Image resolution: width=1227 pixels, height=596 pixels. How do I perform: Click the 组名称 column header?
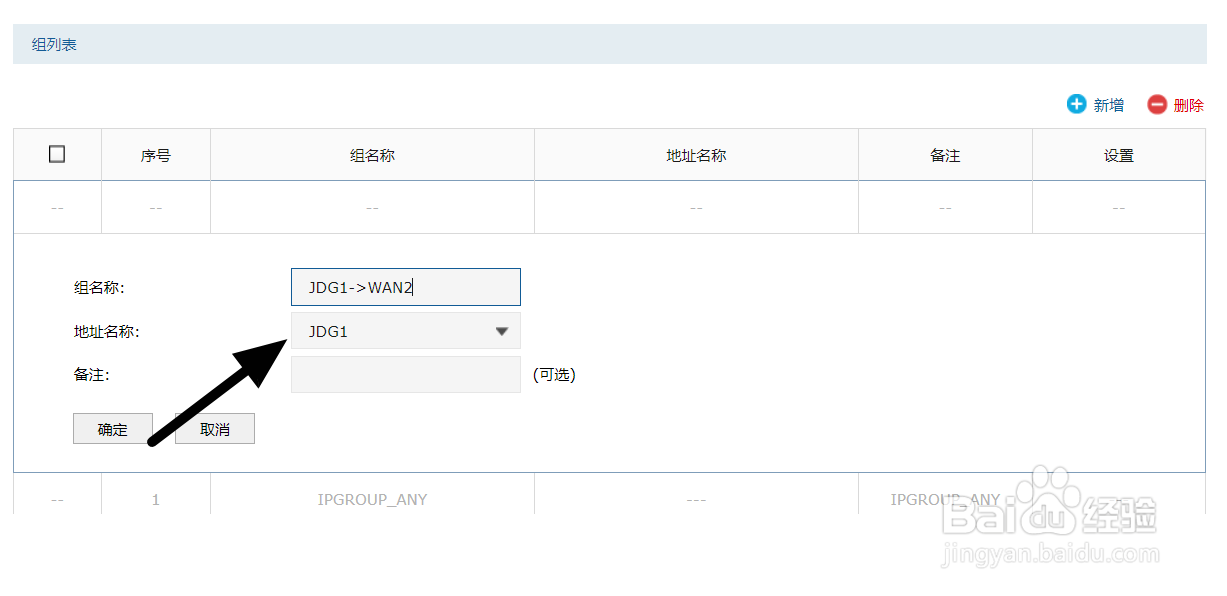click(x=372, y=155)
